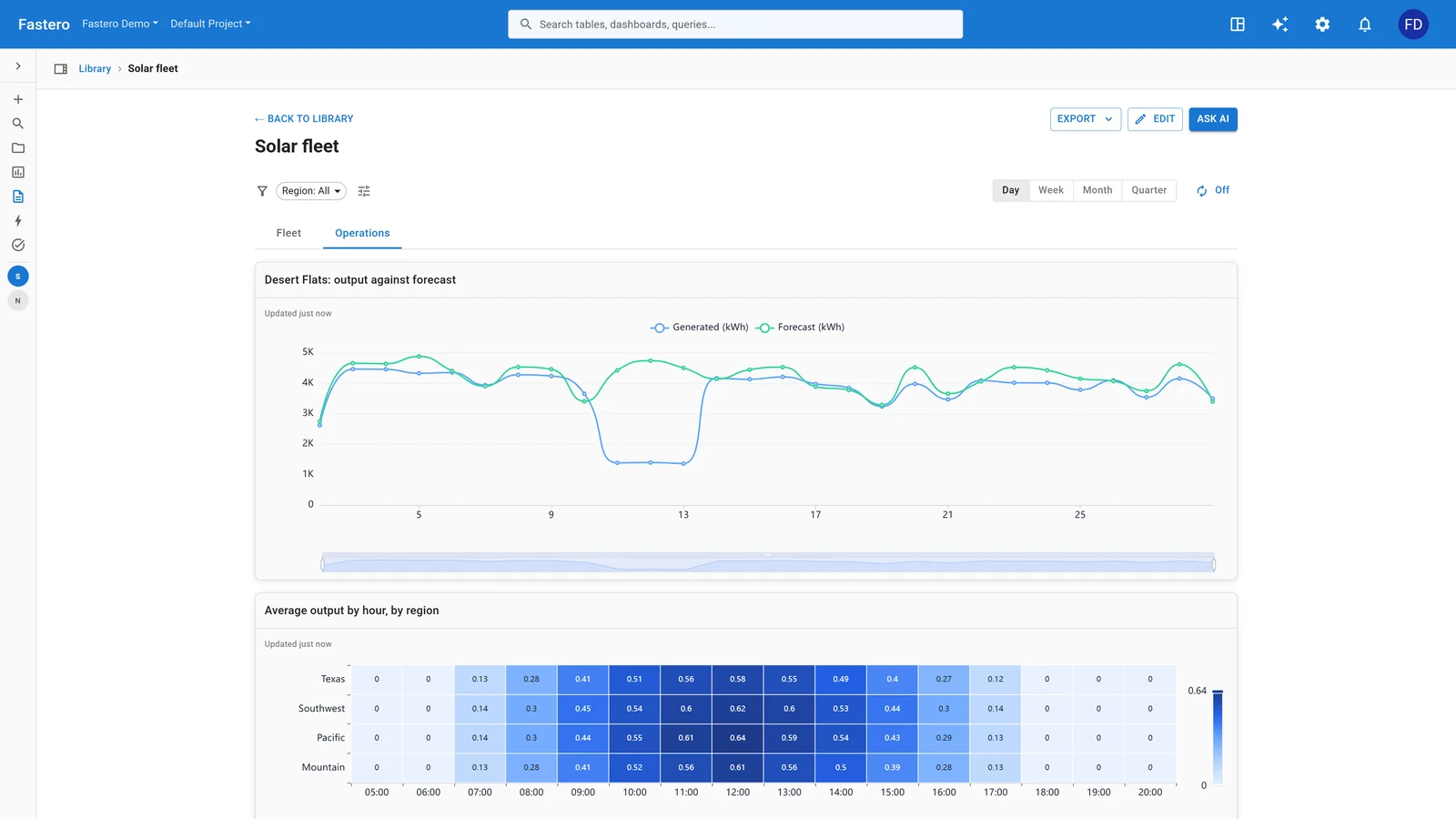Focus the search tables input field
Viewport: 1456px width, 819px height.
[735, 25]
